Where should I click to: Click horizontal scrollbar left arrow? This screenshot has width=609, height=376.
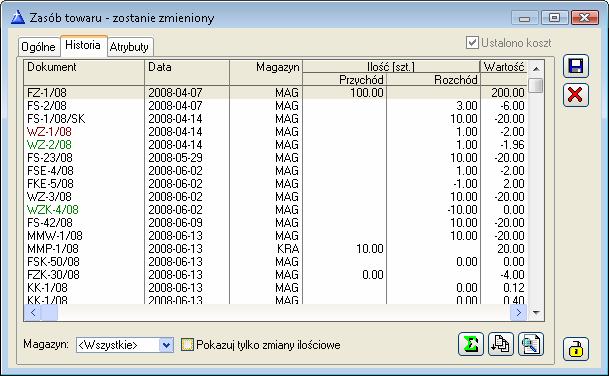pyautogui.click(x=33, y=313)
